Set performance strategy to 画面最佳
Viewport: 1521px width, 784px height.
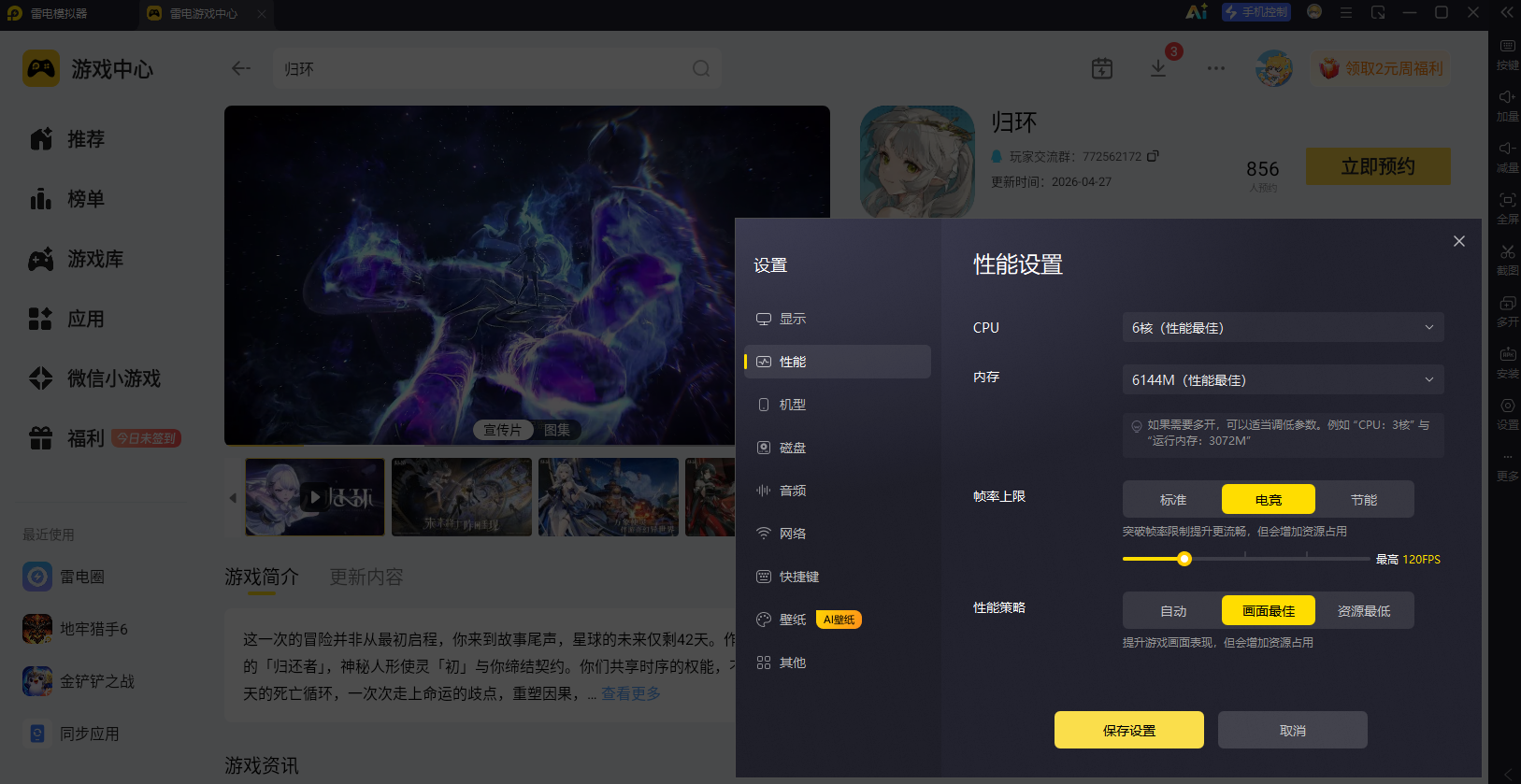1269,611
